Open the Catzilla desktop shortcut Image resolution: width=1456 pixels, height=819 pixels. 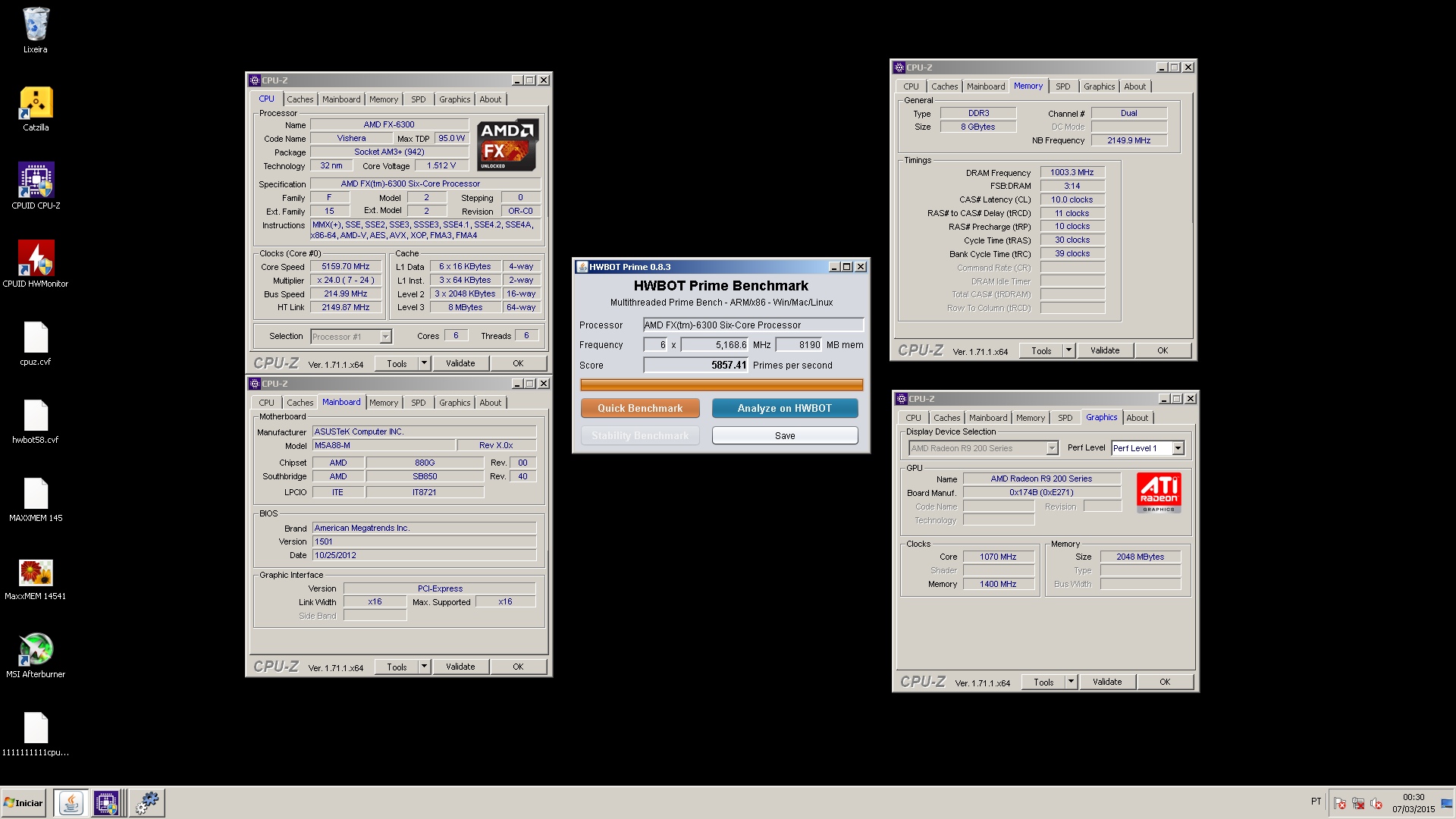click(x=36, y=102)
